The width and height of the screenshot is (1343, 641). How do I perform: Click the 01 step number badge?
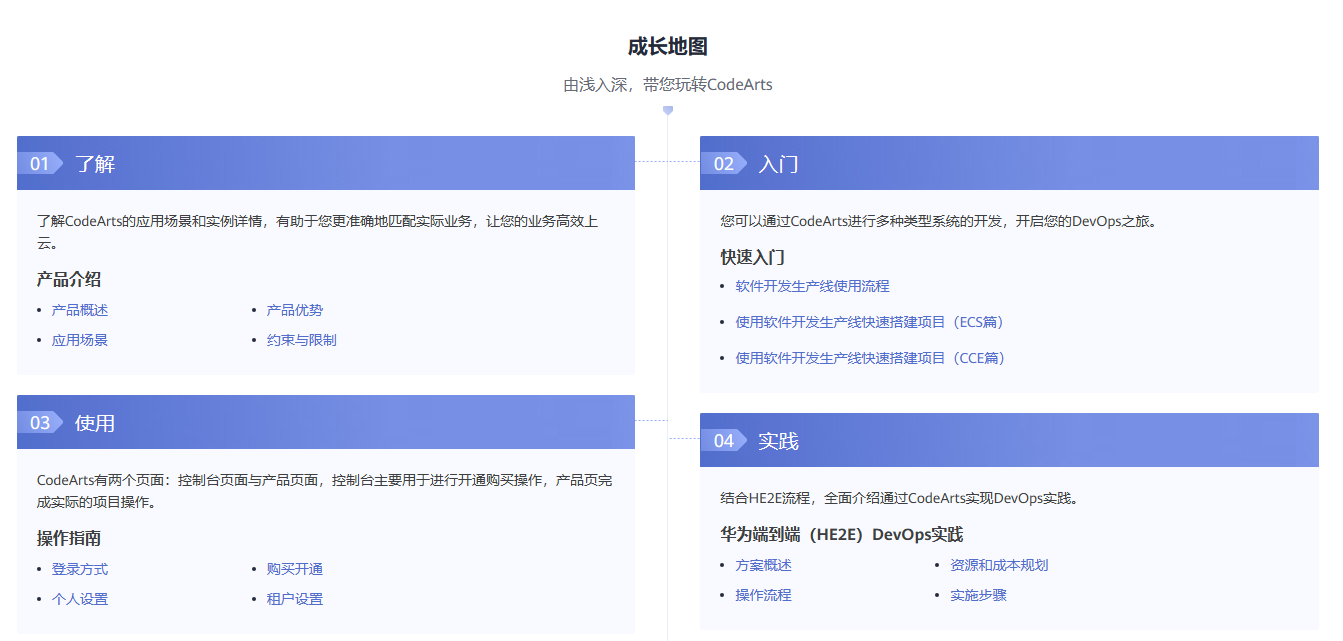point(40,163)
